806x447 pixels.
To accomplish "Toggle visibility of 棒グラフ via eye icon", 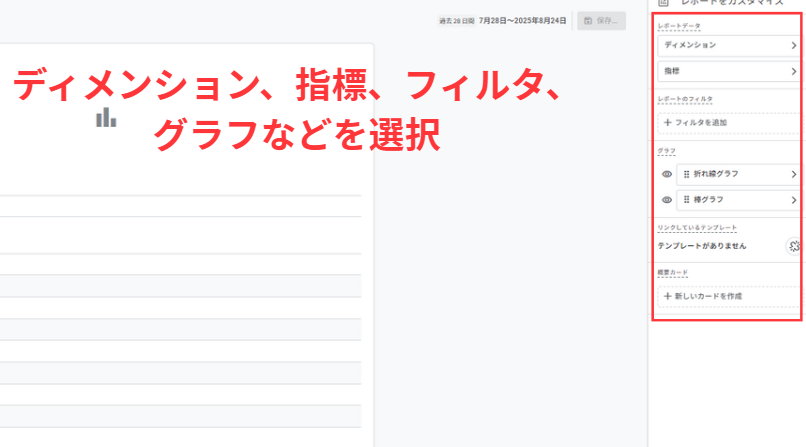I will (666, 200).
